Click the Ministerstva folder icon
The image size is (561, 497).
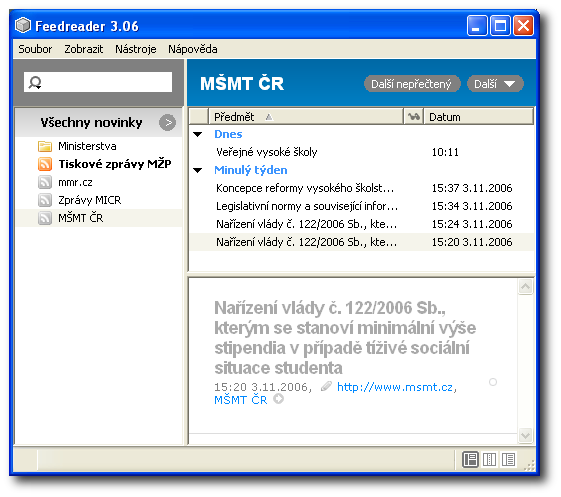(45, 146)
